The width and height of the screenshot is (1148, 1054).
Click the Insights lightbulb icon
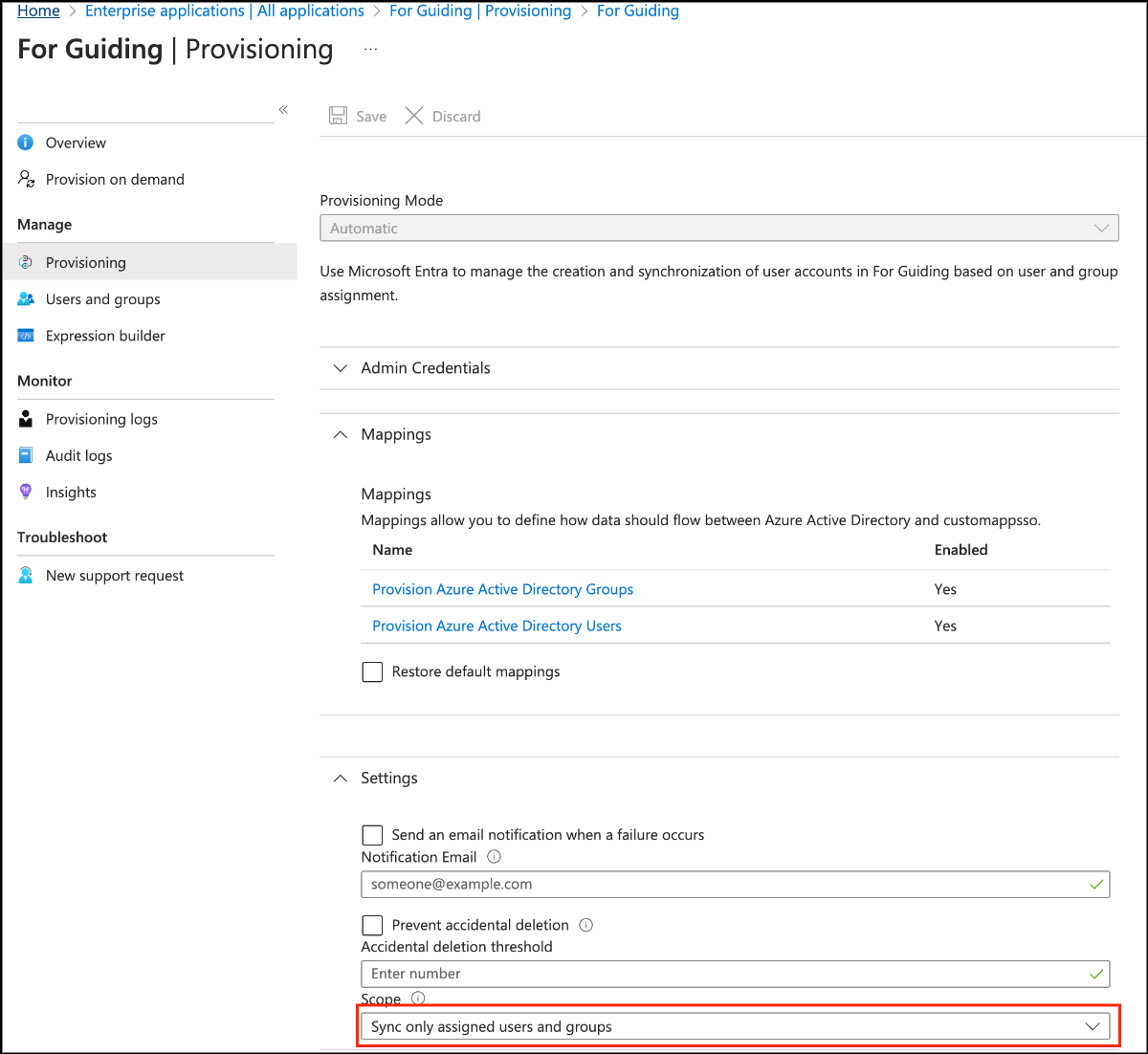coord(26,492)
